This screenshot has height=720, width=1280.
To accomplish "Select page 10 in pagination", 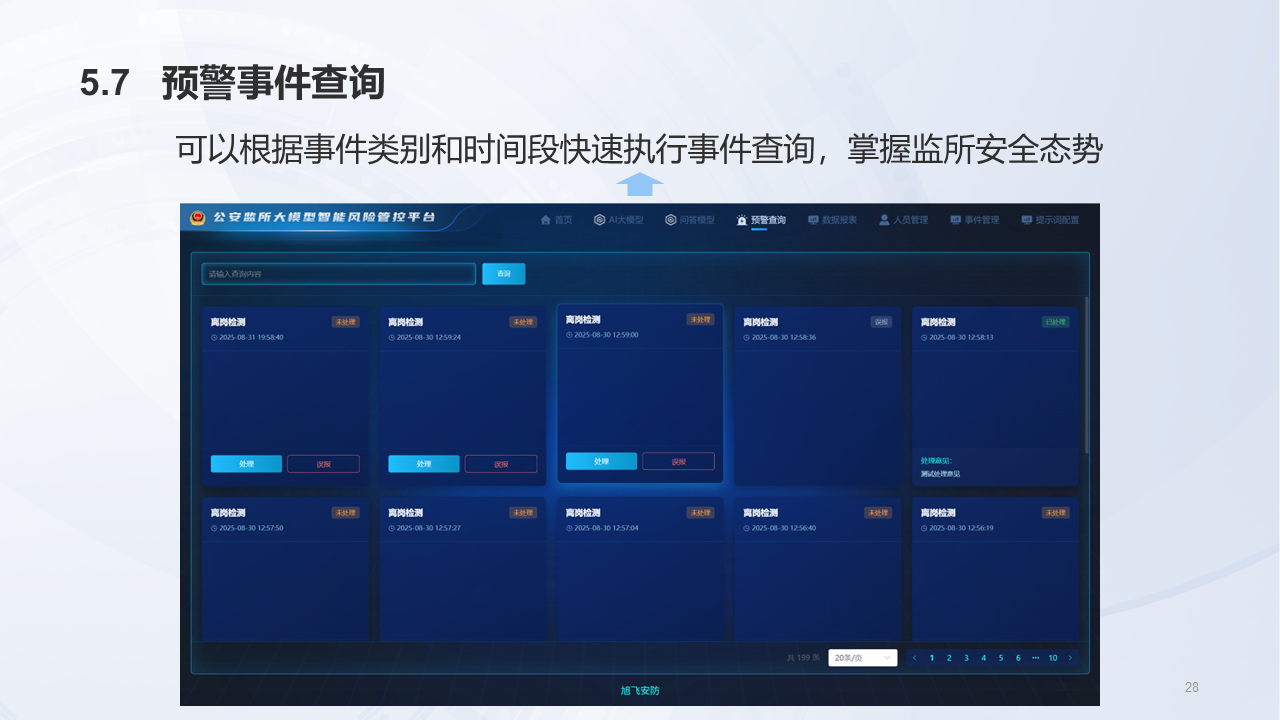I will click(1053, 658).
